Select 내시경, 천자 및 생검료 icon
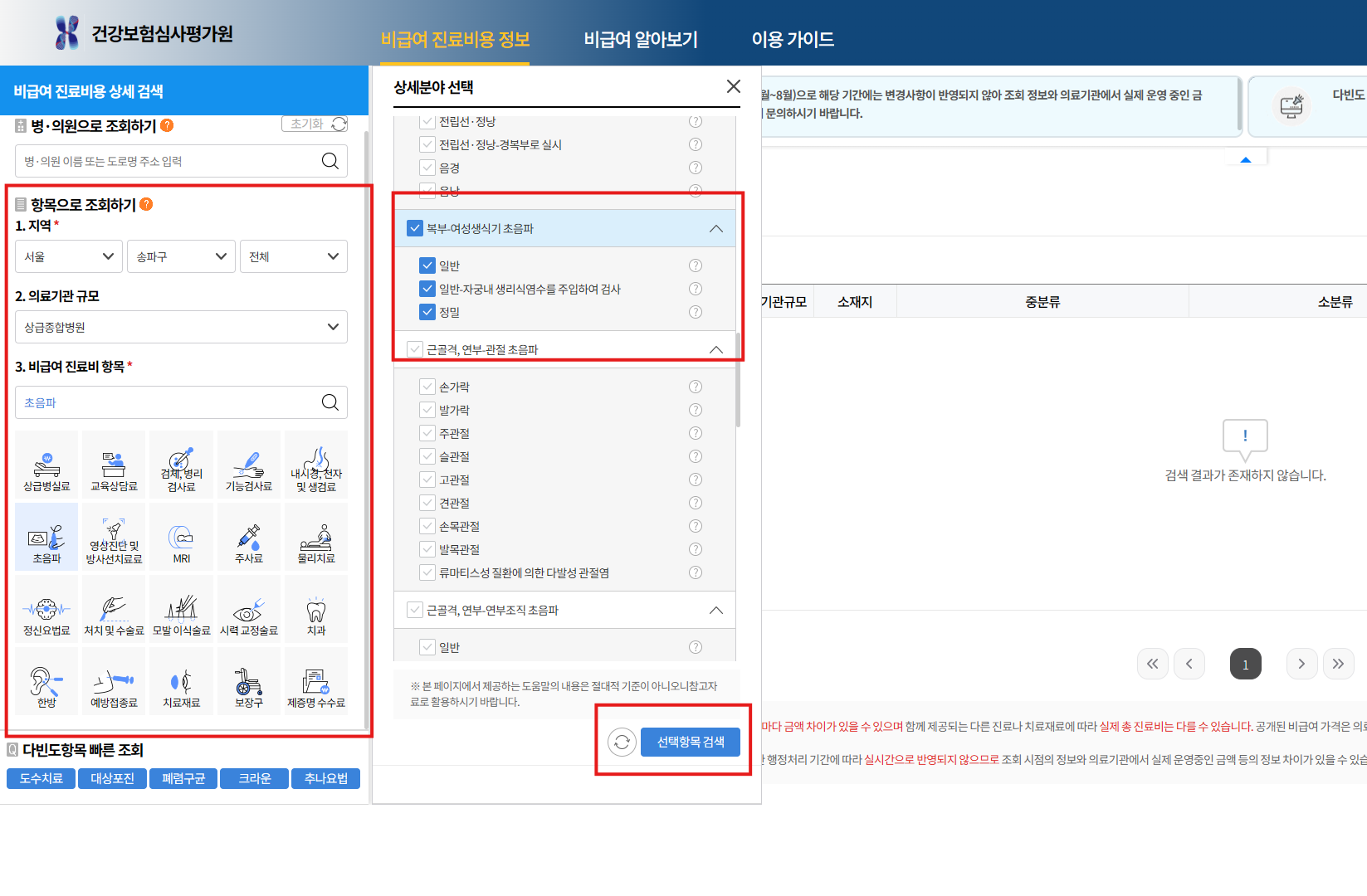This screenshot has width=1367, height=896. point(316,465)
